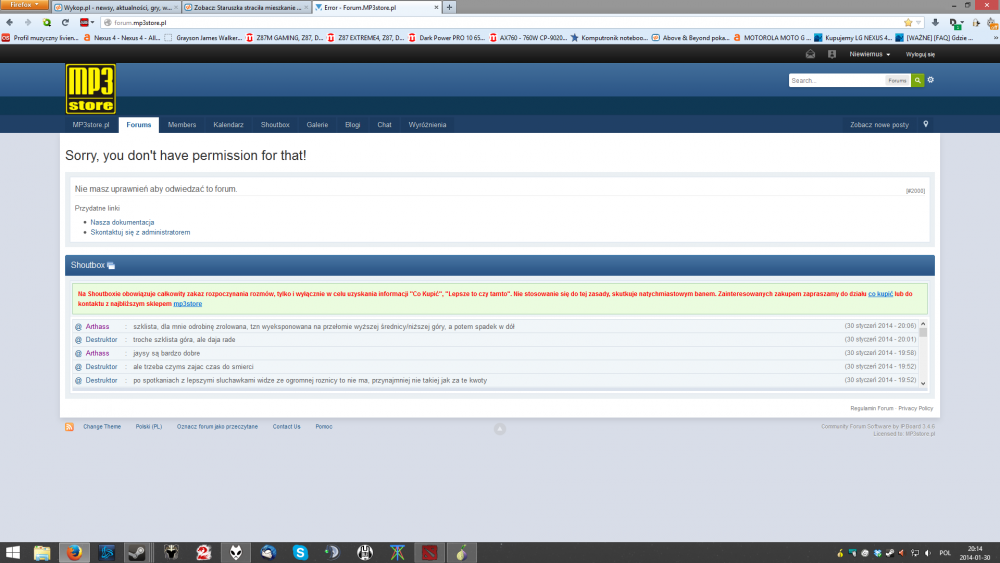Click the Firefox downloads arrow icon

click(935, 22)
